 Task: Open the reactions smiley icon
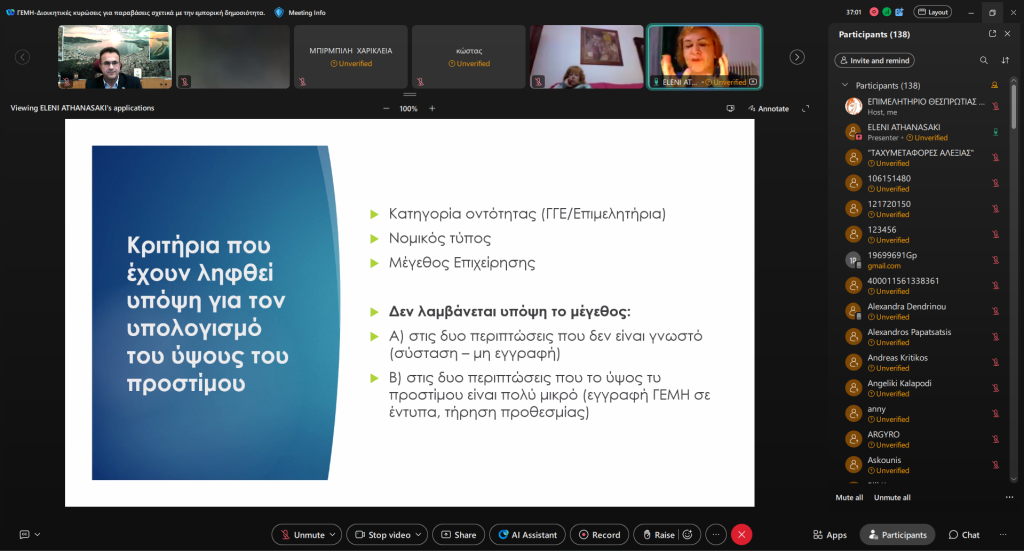tap(687, 535)
